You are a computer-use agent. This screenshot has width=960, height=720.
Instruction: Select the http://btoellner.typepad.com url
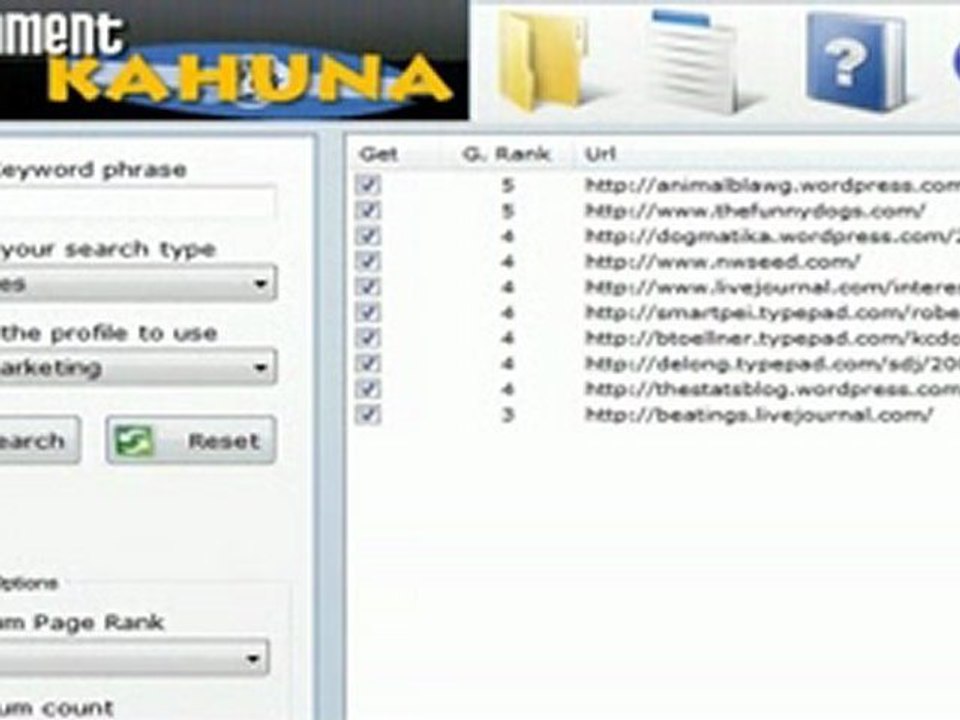[773, 339]
